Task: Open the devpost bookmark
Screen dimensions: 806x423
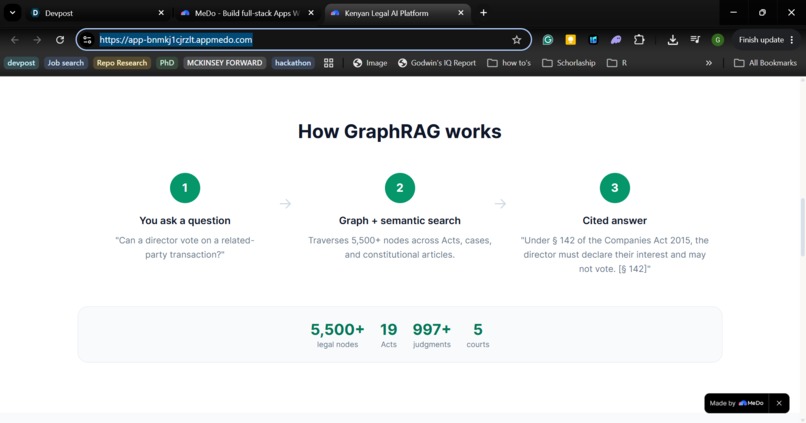Action: point(21,63)
